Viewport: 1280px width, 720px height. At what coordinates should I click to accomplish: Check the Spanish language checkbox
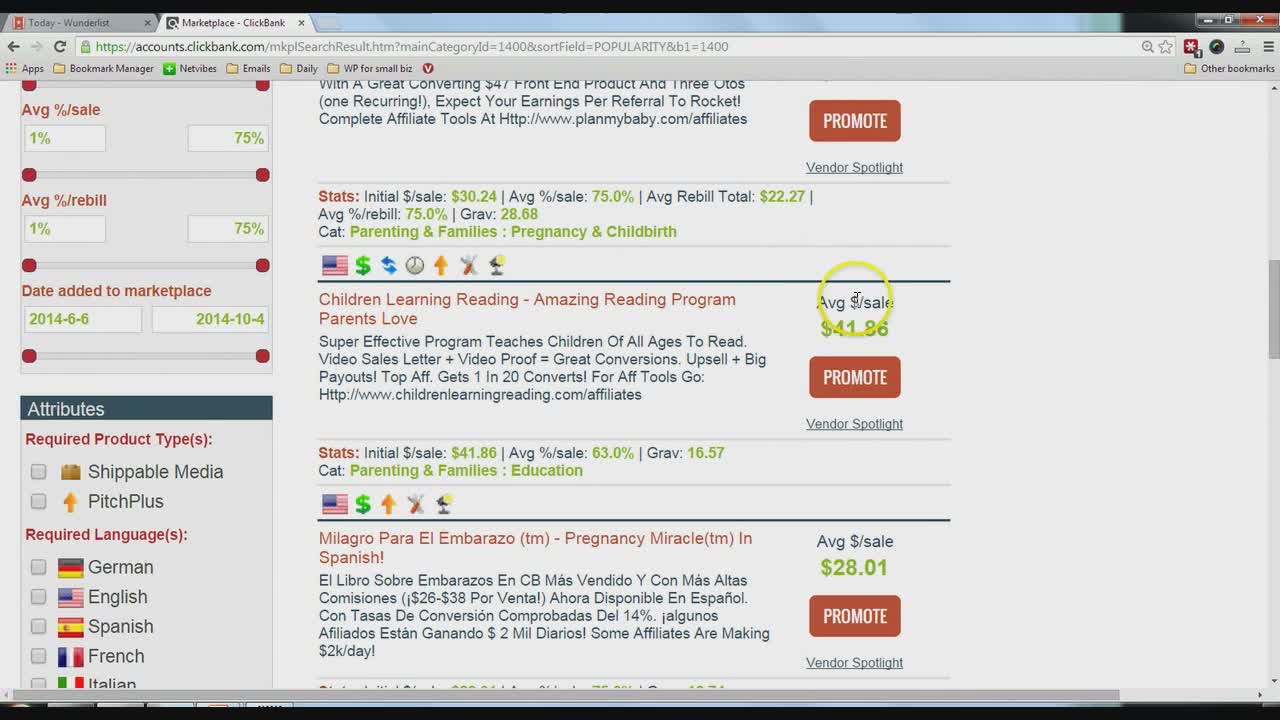[38, 627]
